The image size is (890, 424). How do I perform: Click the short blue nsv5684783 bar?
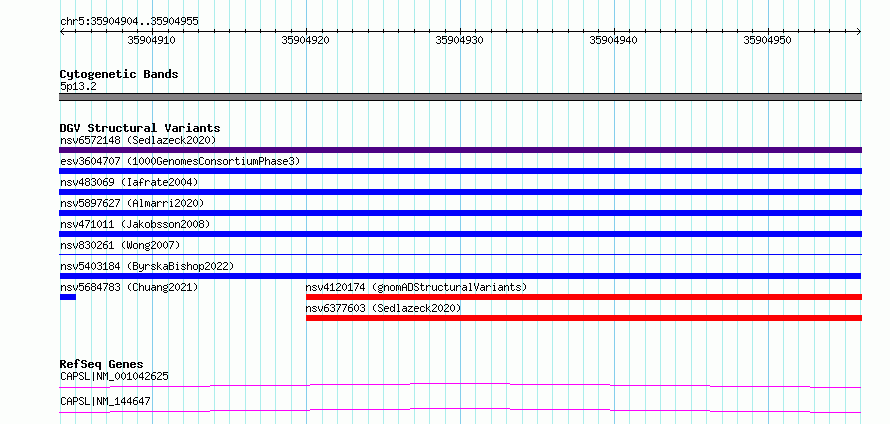click(x=68, y=297)
